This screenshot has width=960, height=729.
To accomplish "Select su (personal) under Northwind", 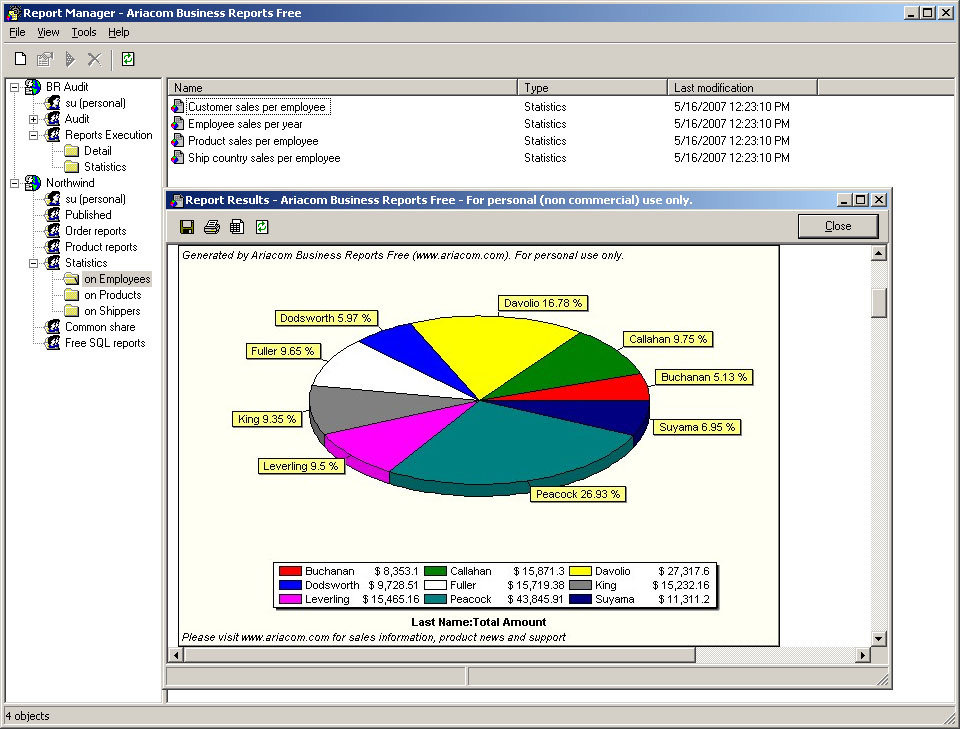I will (x=96, y=199).
